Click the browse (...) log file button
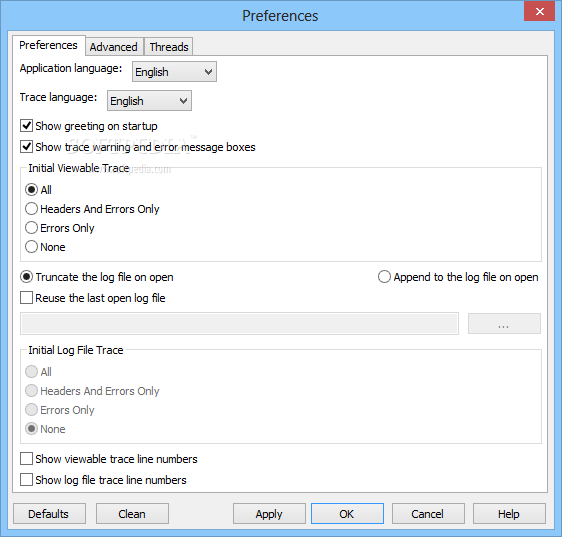This screenshot has width=562, height=537. click(x=504, y=323)
